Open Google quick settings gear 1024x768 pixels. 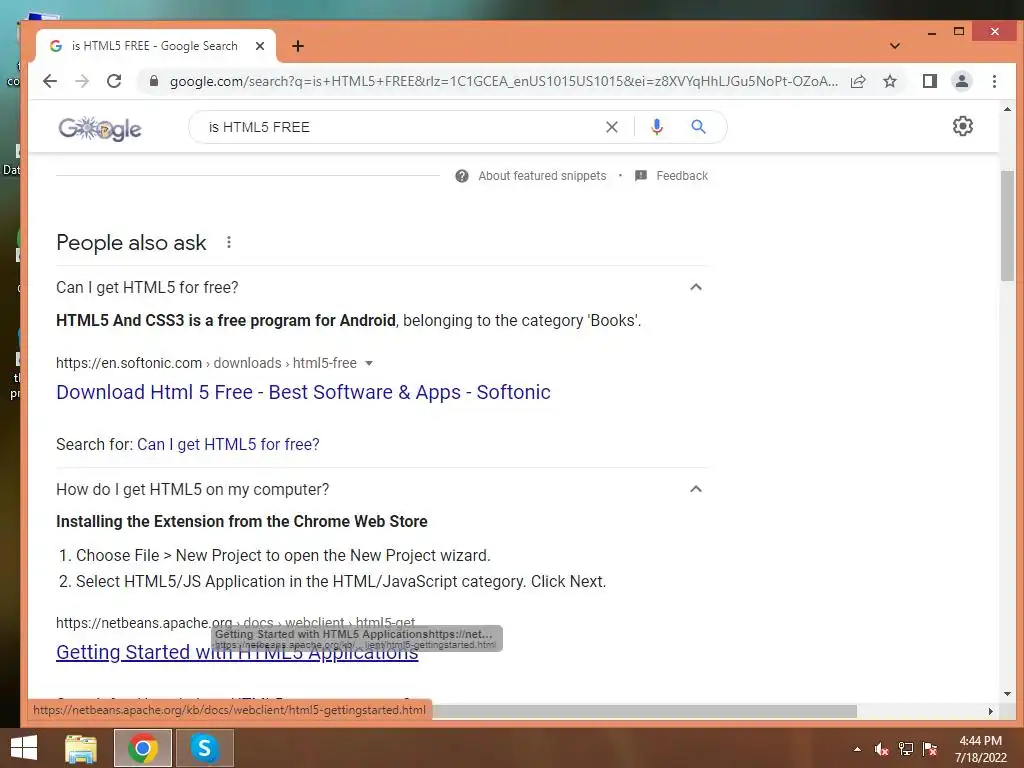(x=963, y=126)
